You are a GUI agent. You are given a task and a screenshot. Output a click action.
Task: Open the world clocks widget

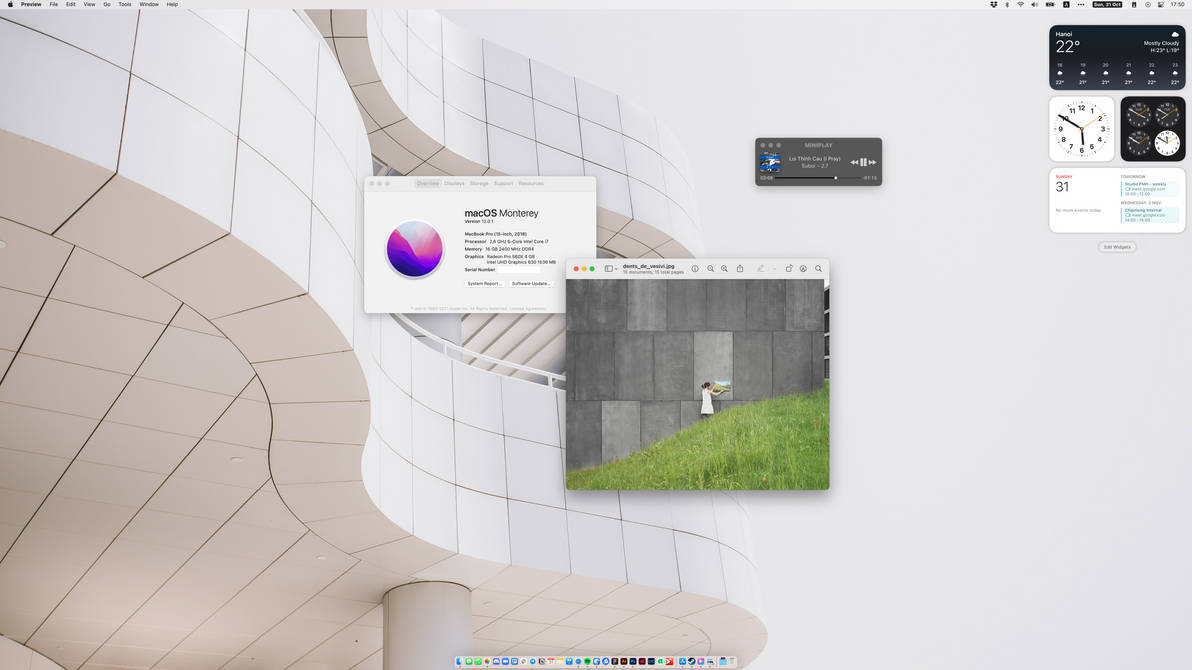coord(1152,129)
